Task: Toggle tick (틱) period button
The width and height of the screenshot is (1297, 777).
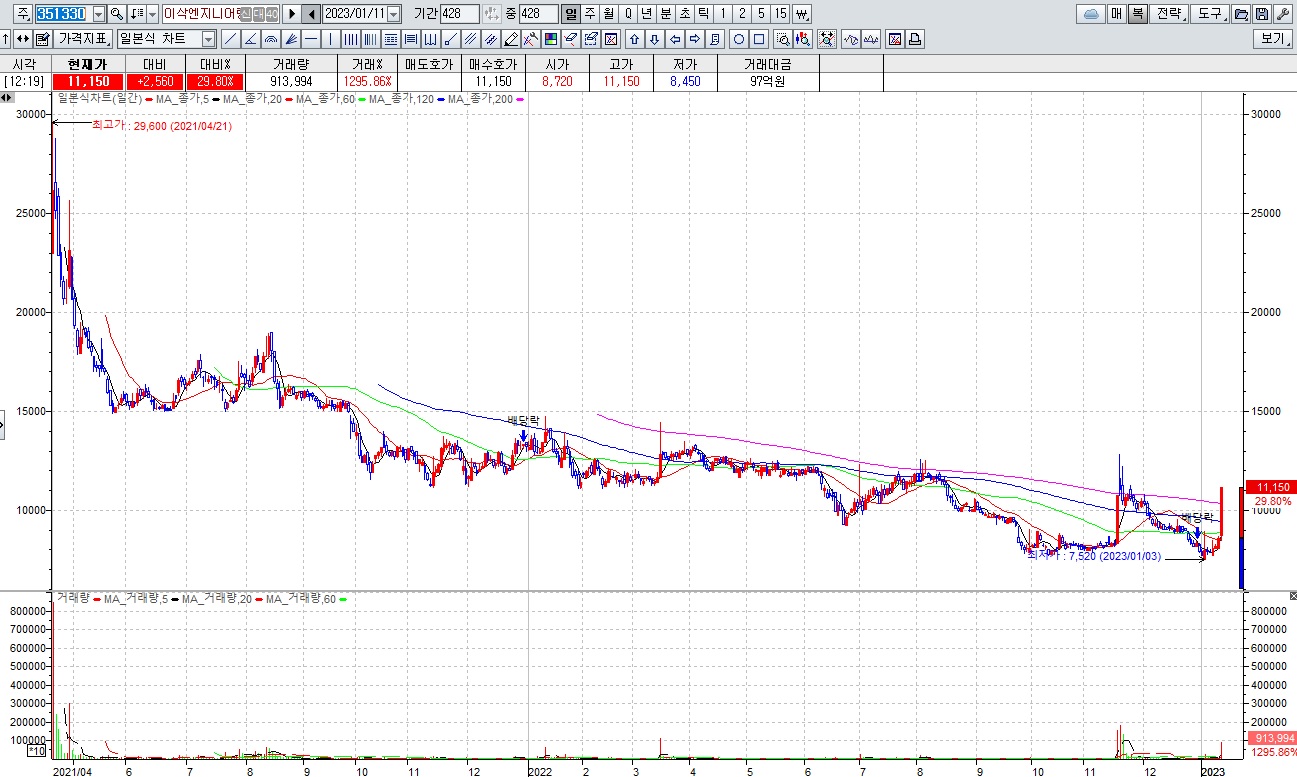Action: point(703,14)
